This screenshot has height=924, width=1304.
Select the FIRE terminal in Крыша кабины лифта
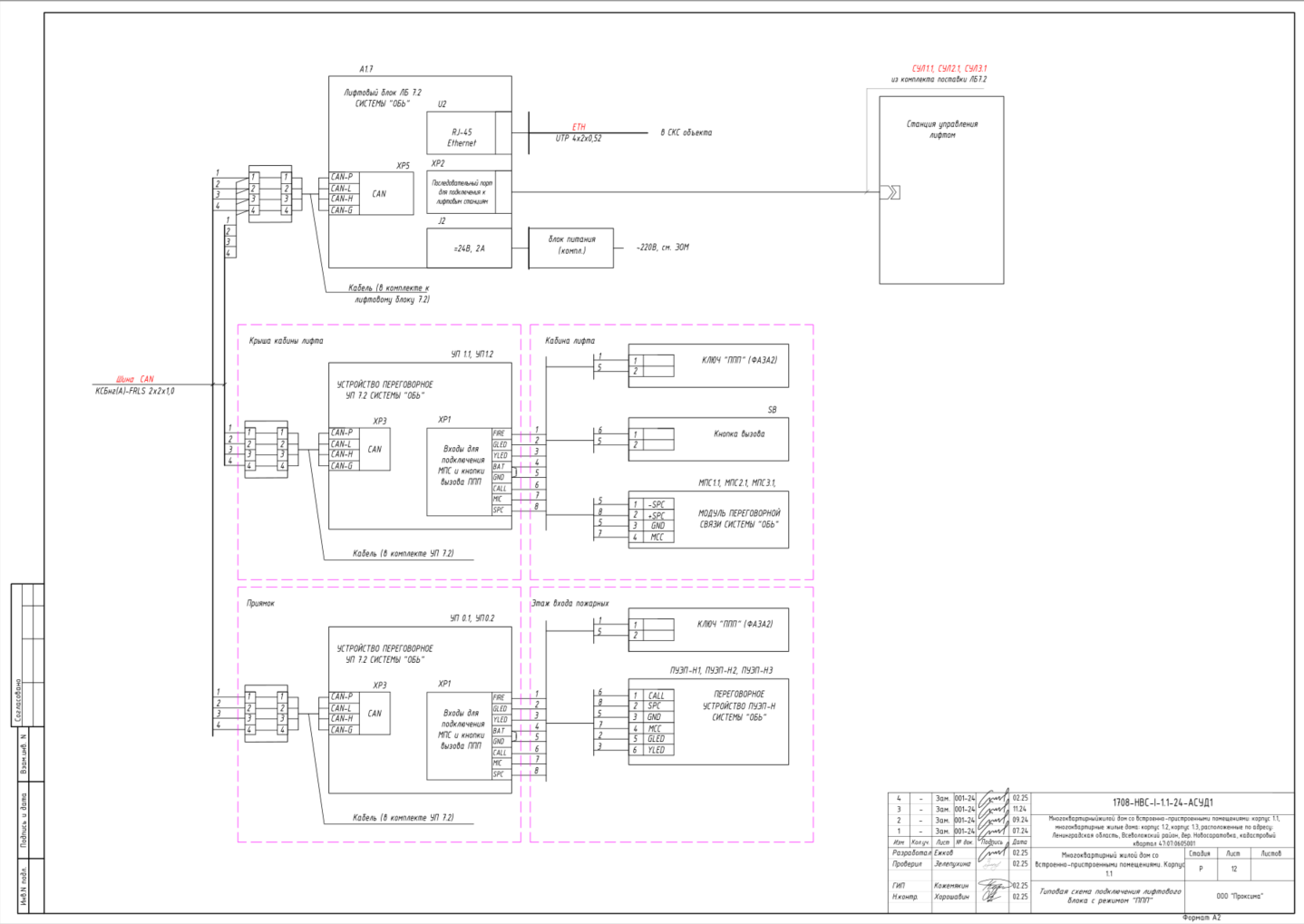pos(500,433)
